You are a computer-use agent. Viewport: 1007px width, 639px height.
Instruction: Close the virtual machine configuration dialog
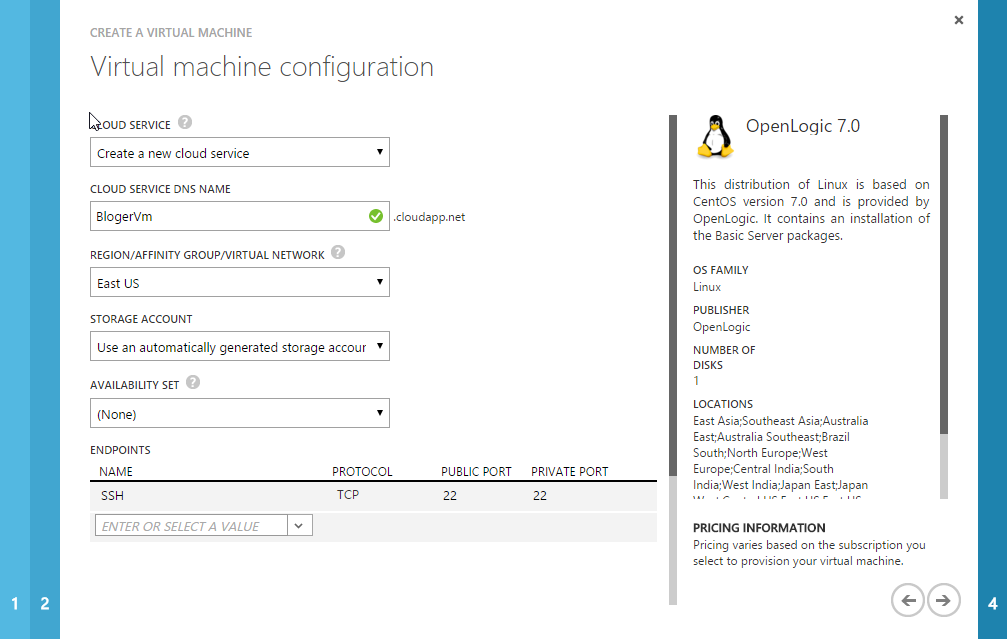(959, 20)
